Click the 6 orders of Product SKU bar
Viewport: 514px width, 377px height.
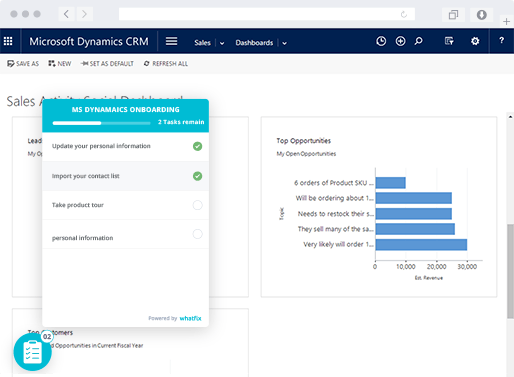390,183
